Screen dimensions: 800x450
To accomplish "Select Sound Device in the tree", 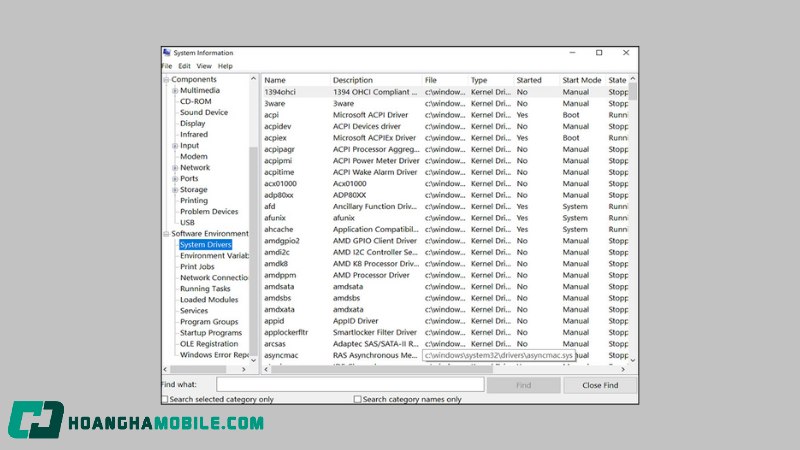I will 204,112.
